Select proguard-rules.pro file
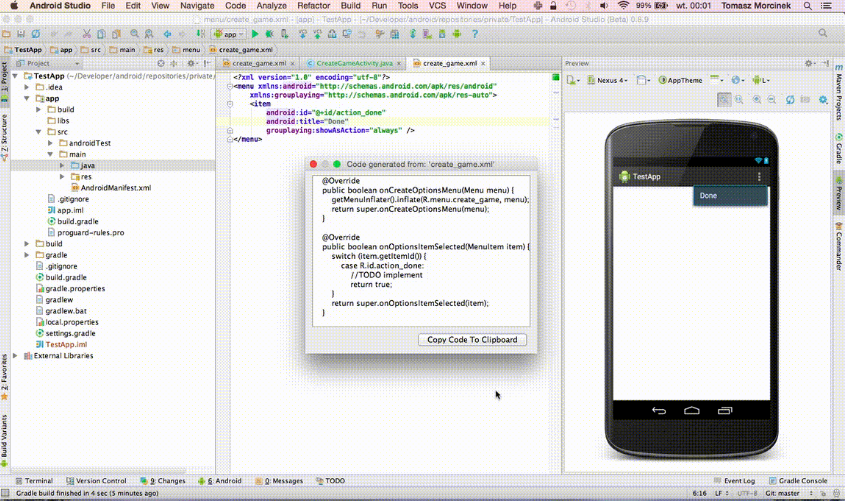This screenshot has height=501, width=847. (x=86, y=232)
